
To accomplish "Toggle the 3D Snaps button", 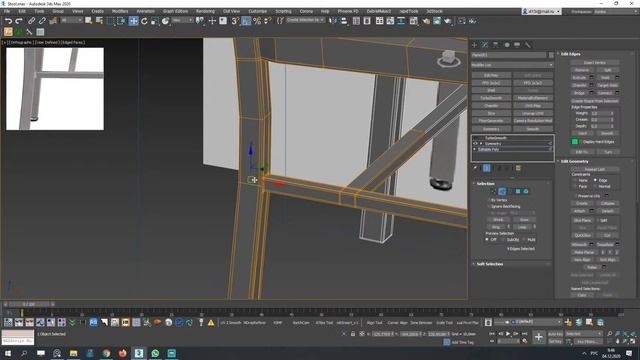I will click(235, 21).
